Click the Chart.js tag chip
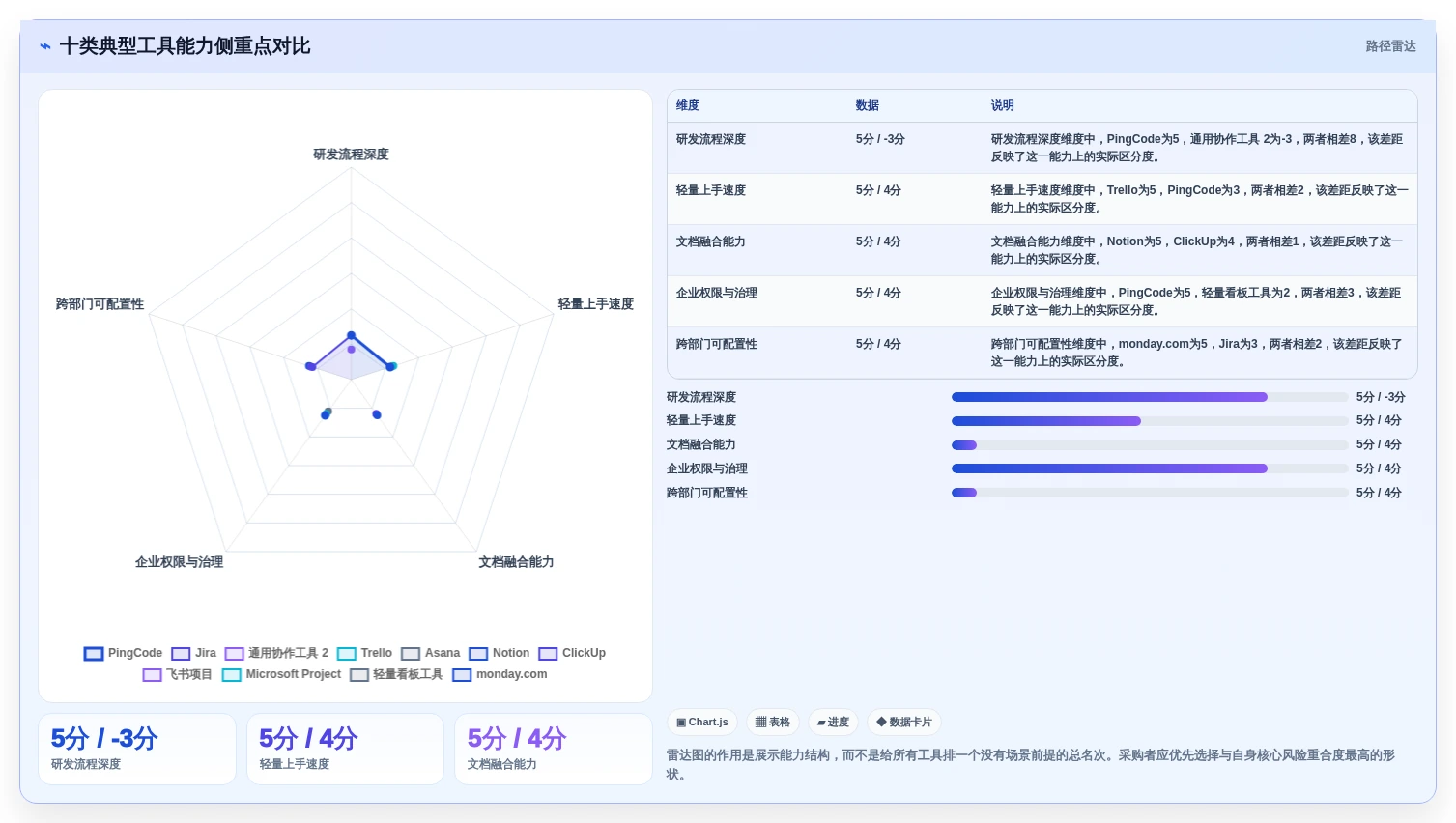 [702, 722]
